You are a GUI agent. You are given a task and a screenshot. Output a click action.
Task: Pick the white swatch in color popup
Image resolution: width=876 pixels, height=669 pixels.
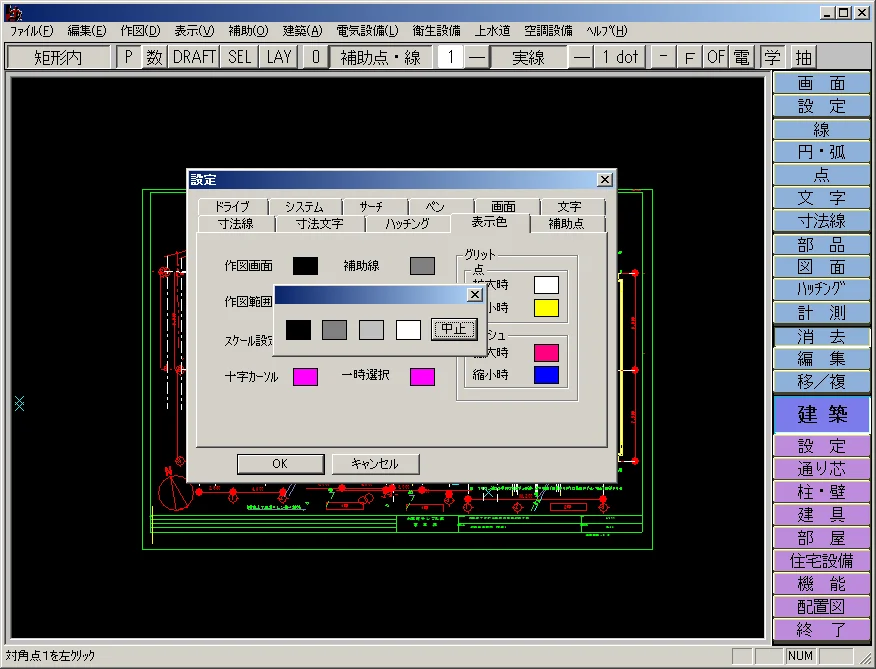pos(408,330)
